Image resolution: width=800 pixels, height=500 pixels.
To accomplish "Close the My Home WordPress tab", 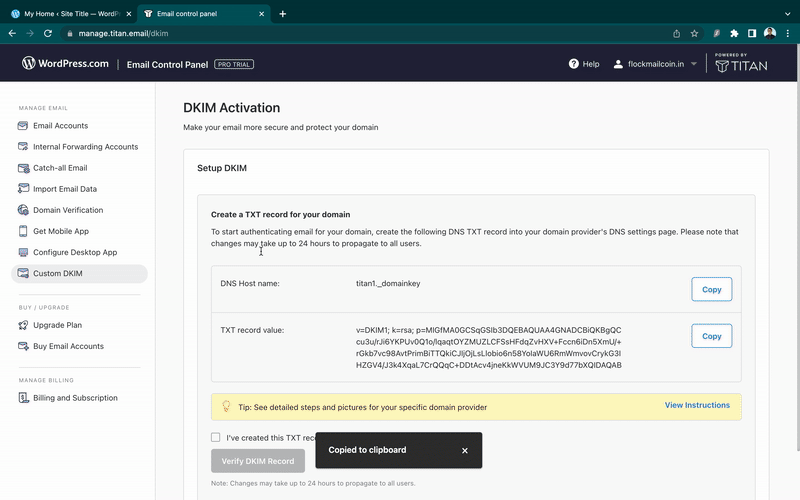I will point(129,14).
